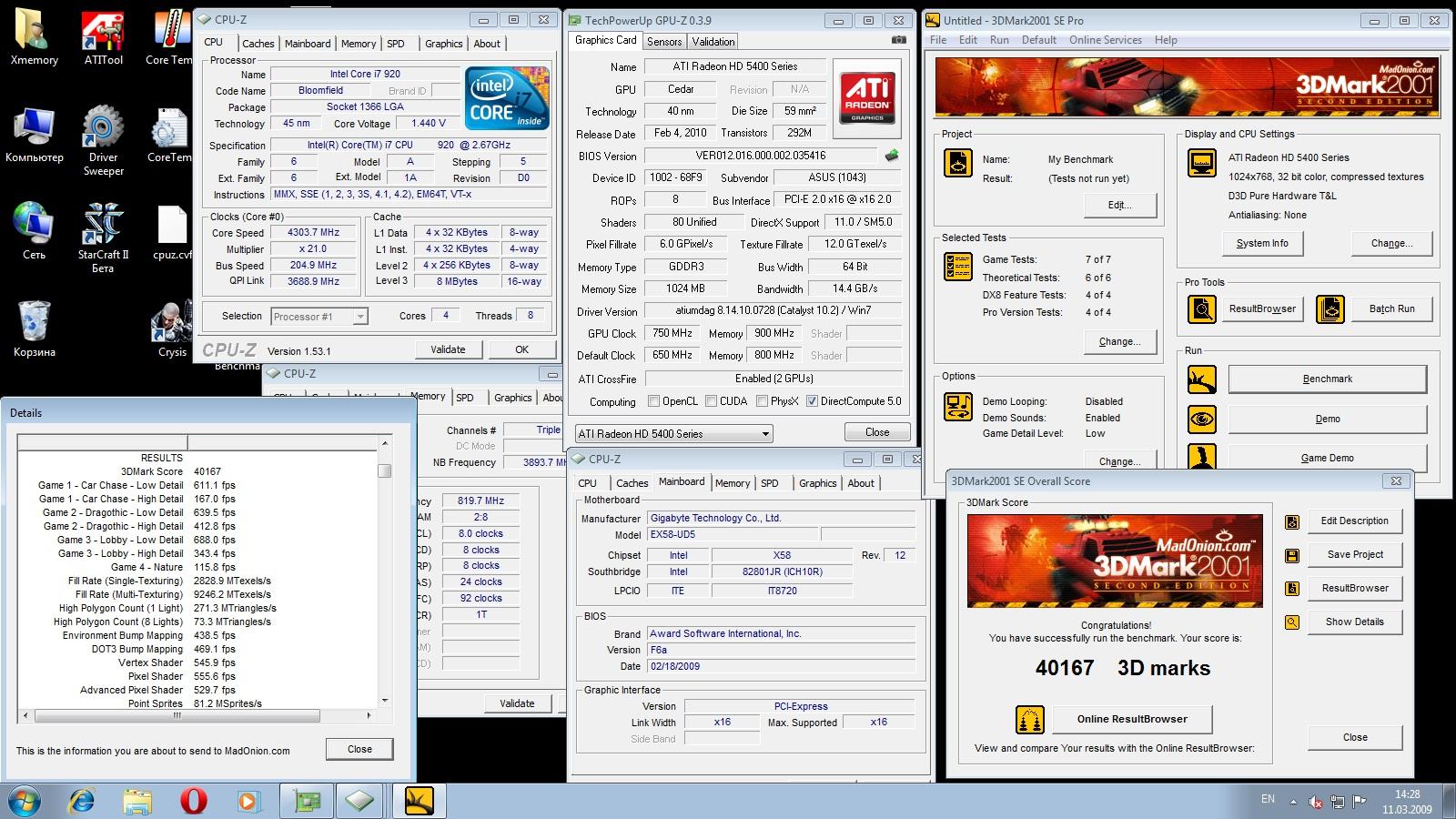Screen dimensions: 1456x819
Task: Click volume icon in system tray
Action: [x=1316, y=802]
